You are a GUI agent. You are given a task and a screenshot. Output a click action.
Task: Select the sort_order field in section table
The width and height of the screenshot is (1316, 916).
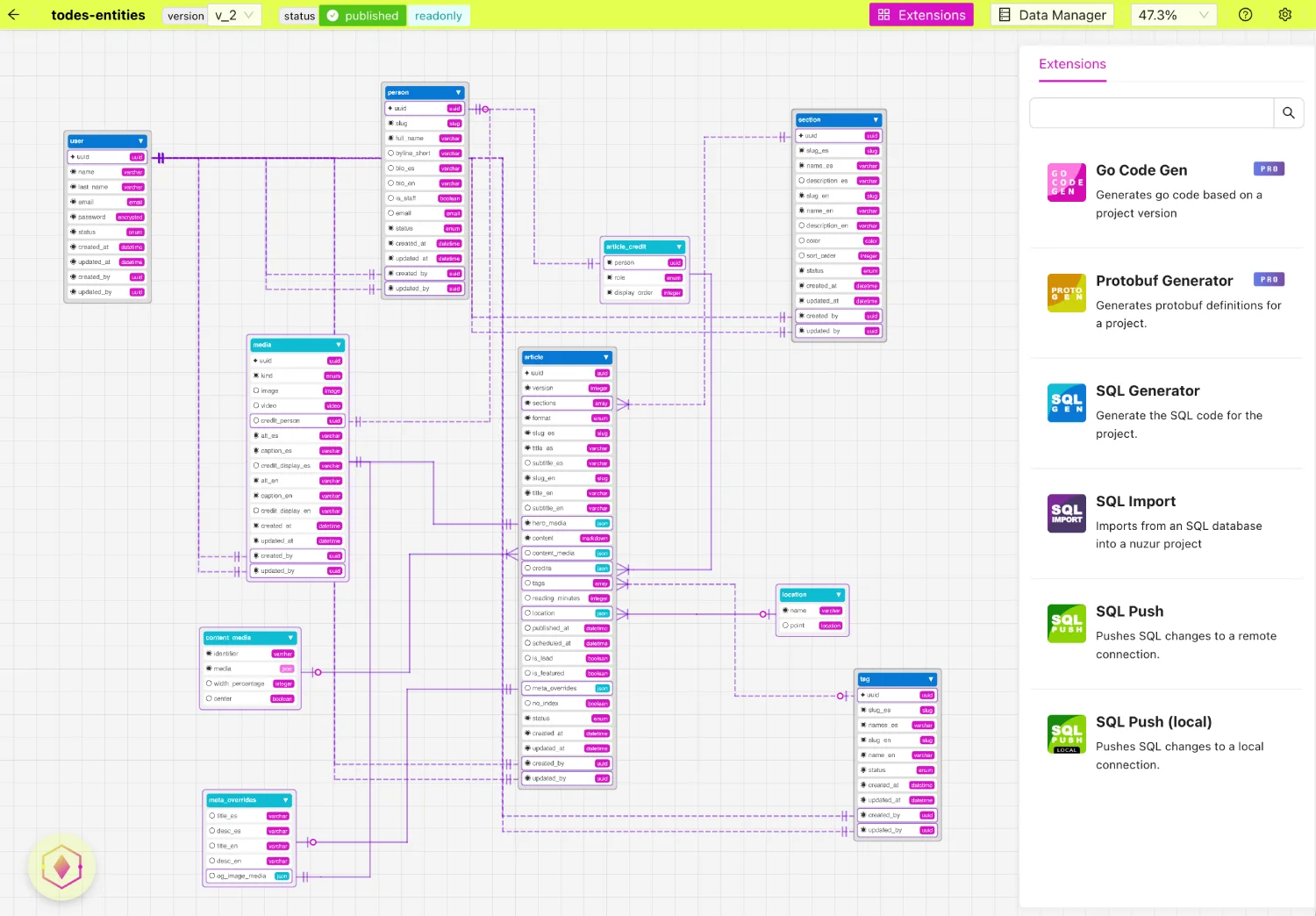(839, 256)
